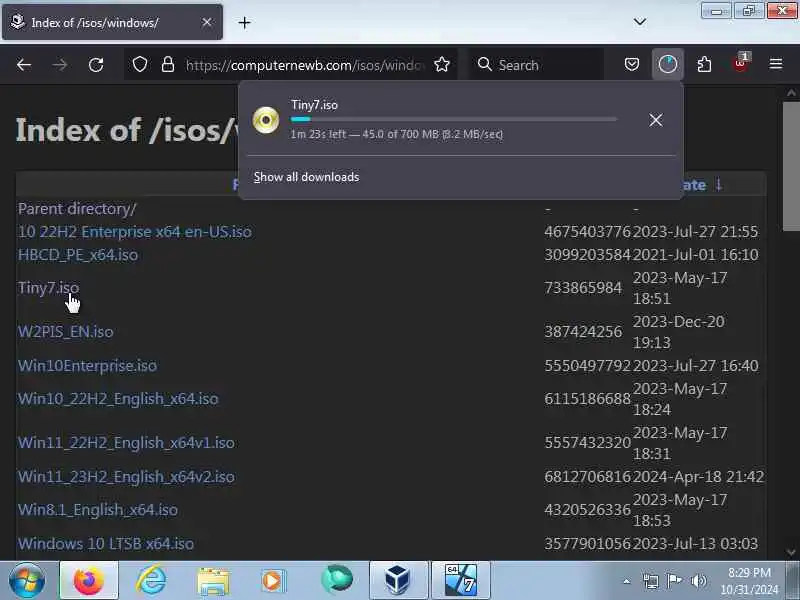Focus the URL address bar
Image resolution: width=800 pixels, height=600 pixels.
(304, 65)
